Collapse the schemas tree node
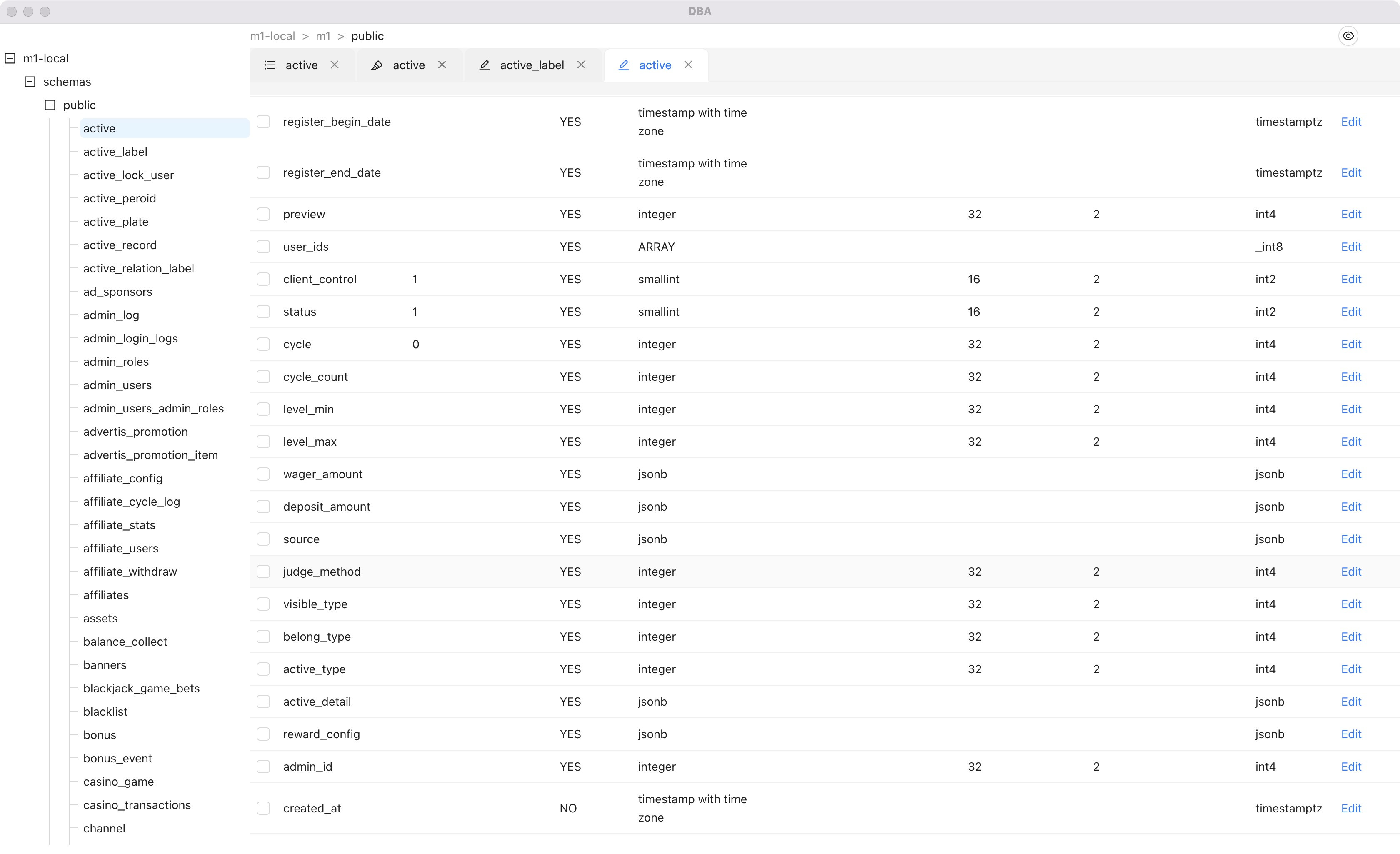 click(30, 82)
